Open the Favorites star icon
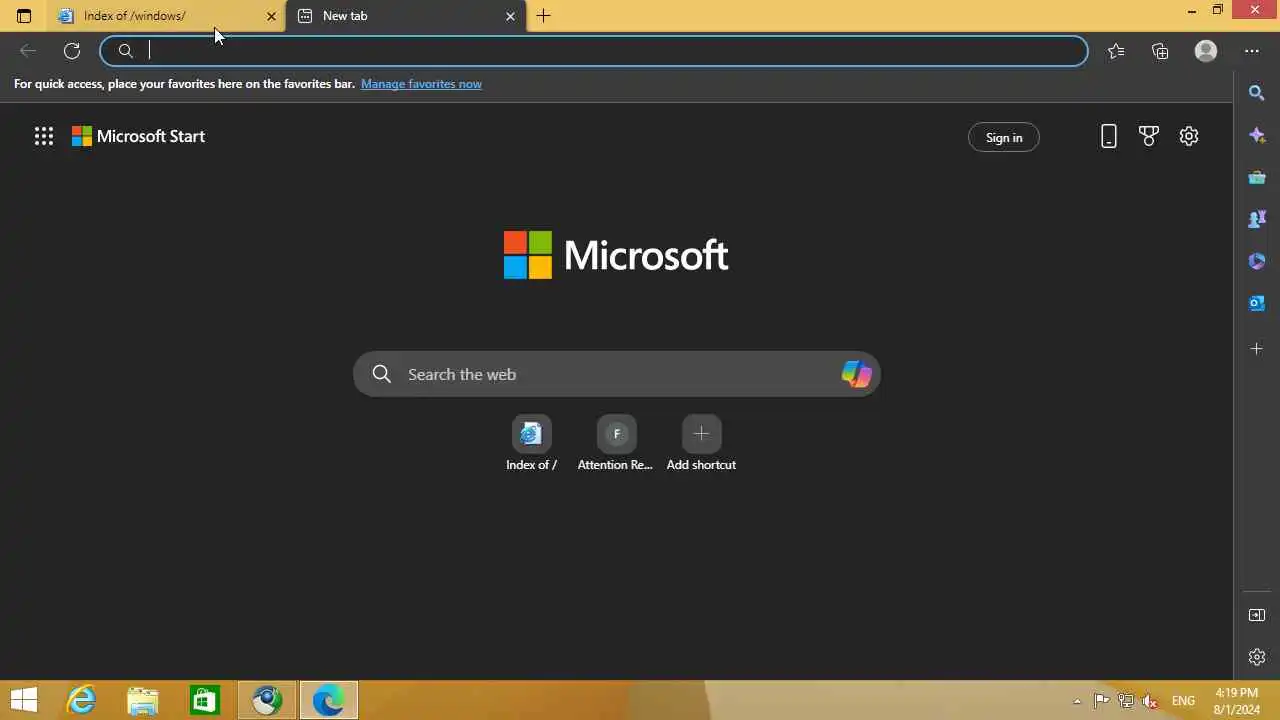1280x720 pixels. tap(1116, 51)
